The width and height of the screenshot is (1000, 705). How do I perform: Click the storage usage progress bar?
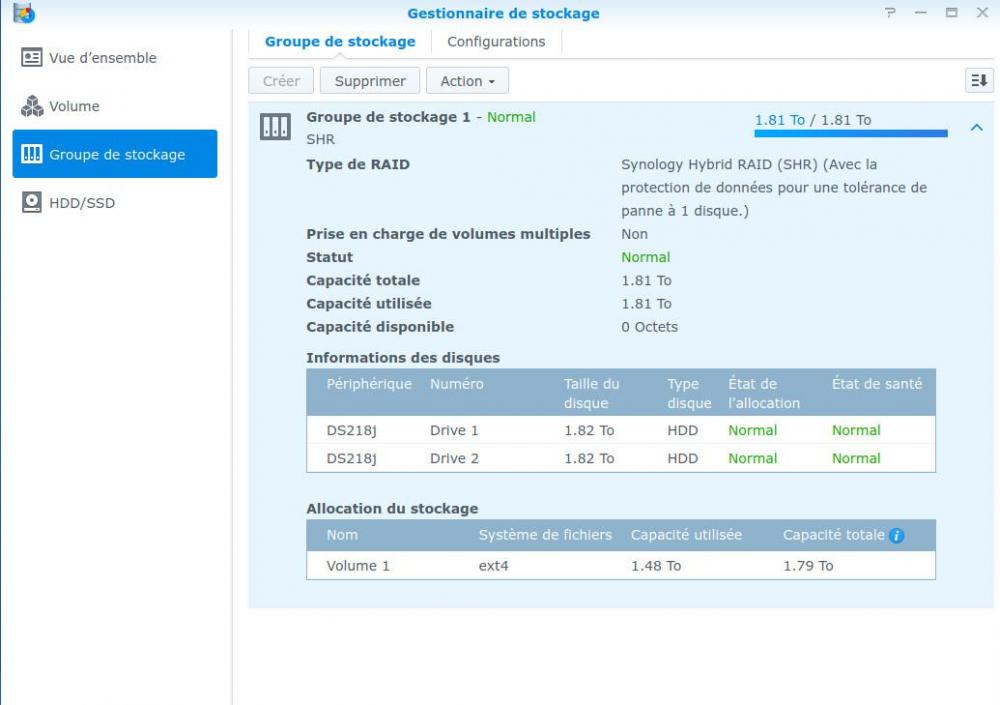click(x=850, y=133)
